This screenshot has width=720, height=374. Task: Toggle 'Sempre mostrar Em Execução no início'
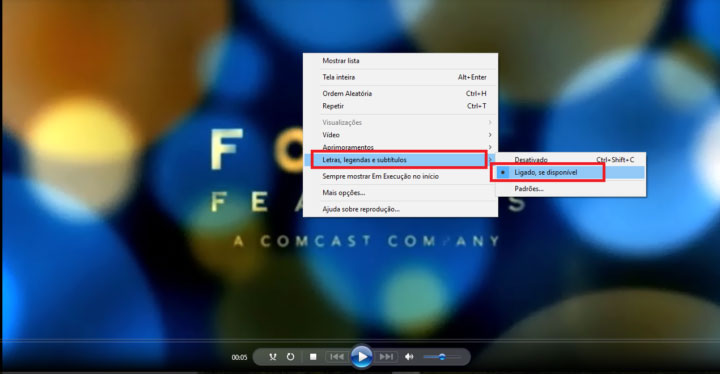[x=400, y=176]
